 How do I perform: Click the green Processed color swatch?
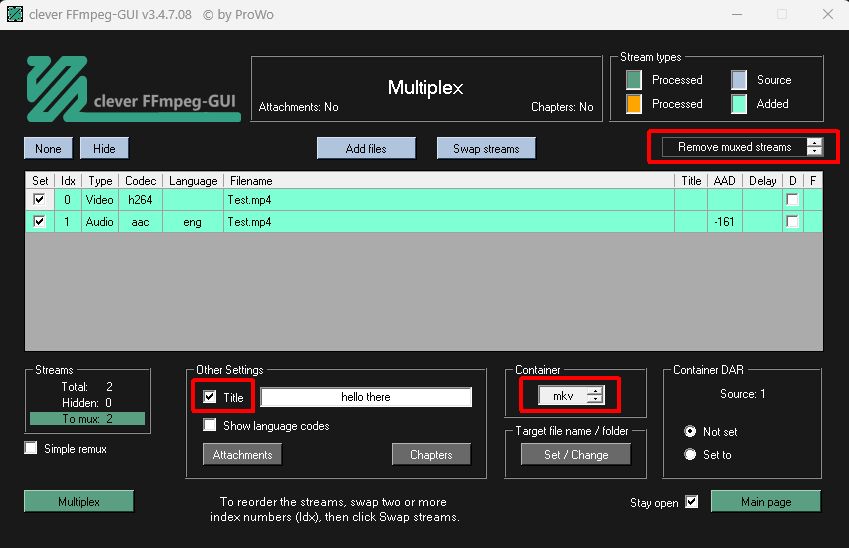tap(634, 80)
